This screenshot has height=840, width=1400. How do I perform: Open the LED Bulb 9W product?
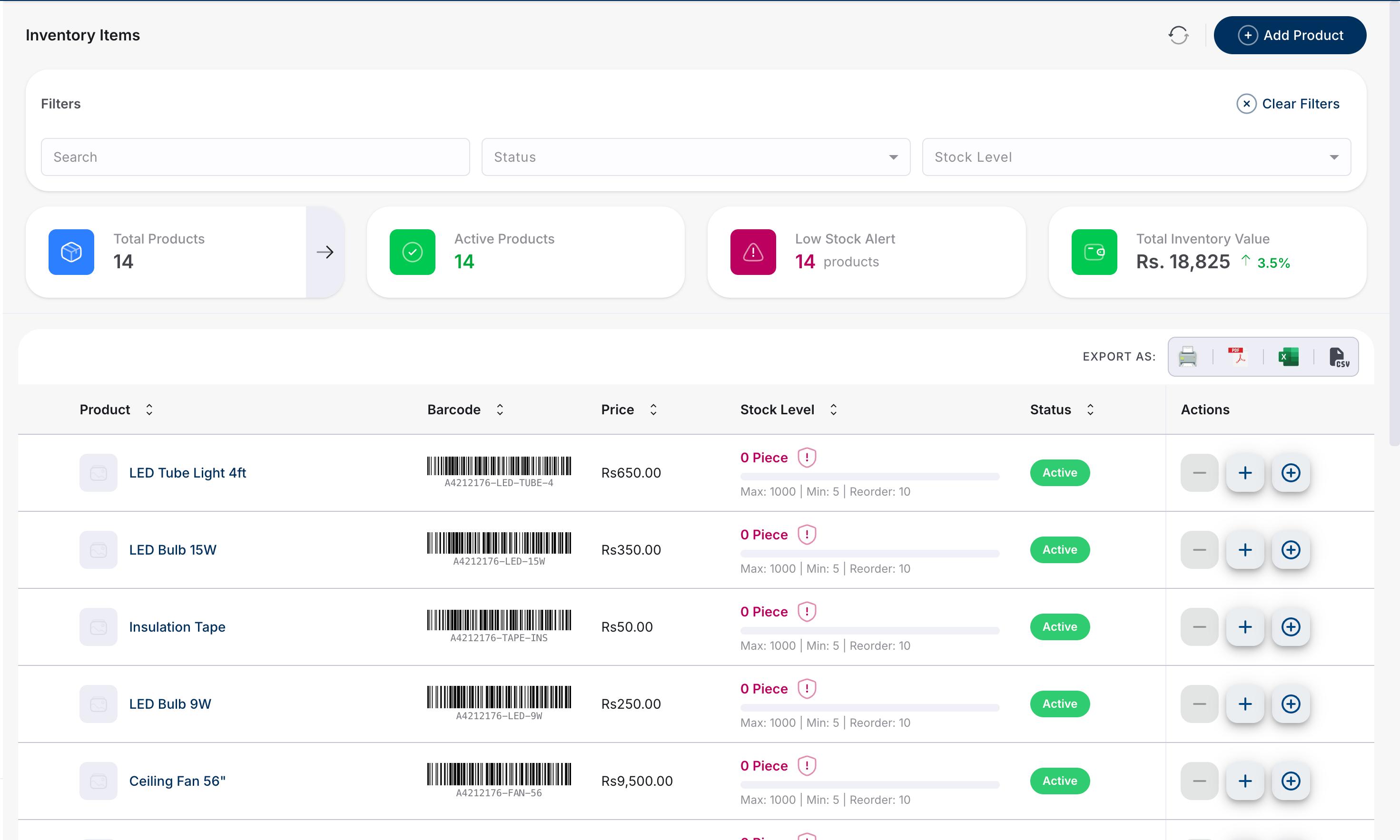point(170,703)
